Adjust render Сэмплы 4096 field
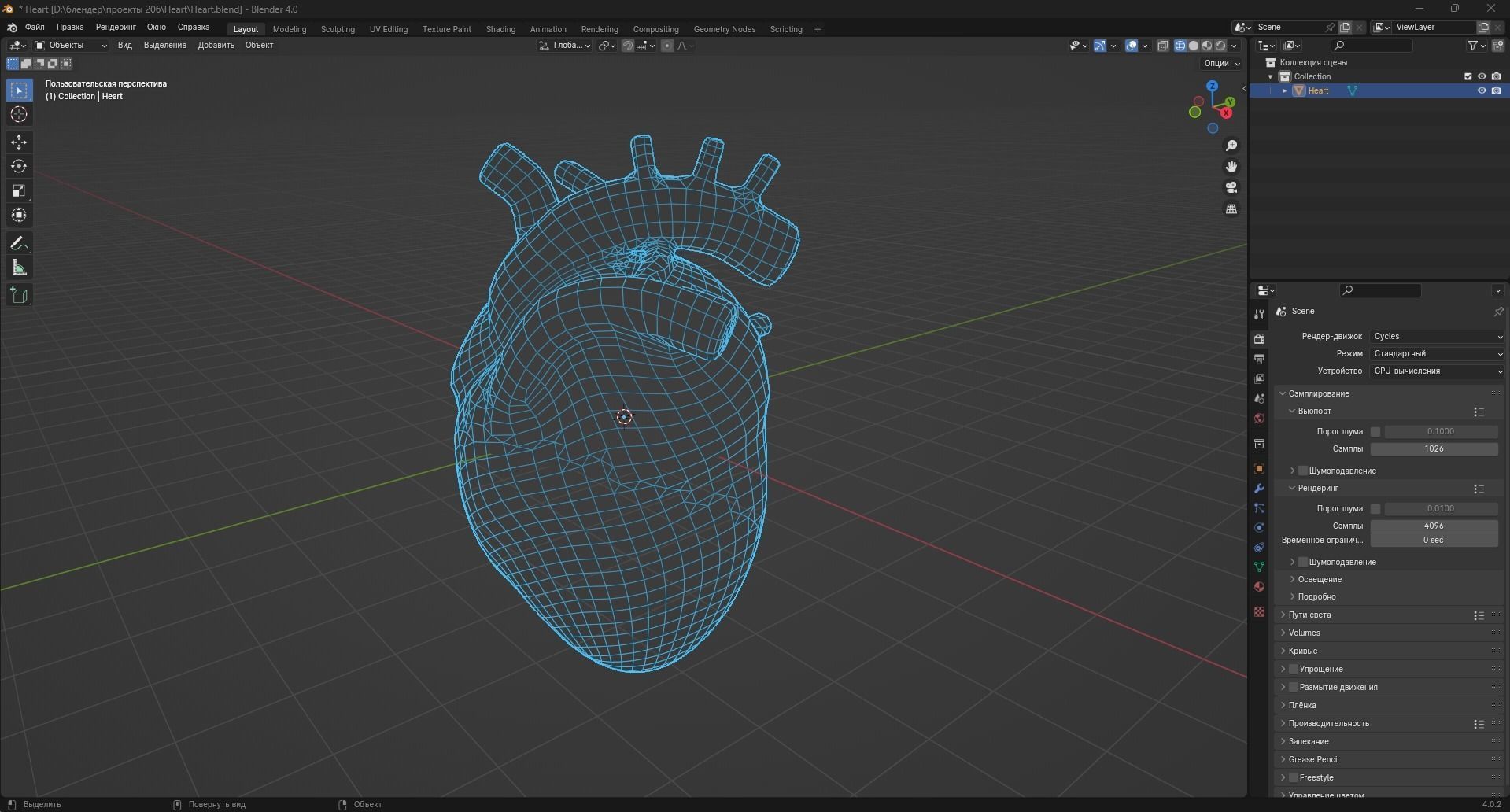Viewport: 1510px width, 812px height. click(1434, 526)
